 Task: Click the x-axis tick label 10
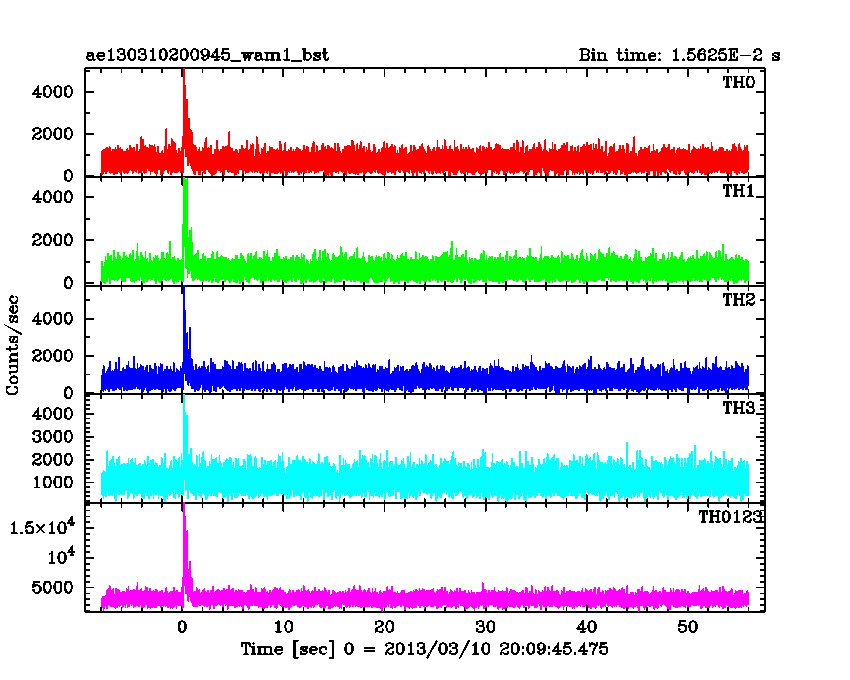283,627
